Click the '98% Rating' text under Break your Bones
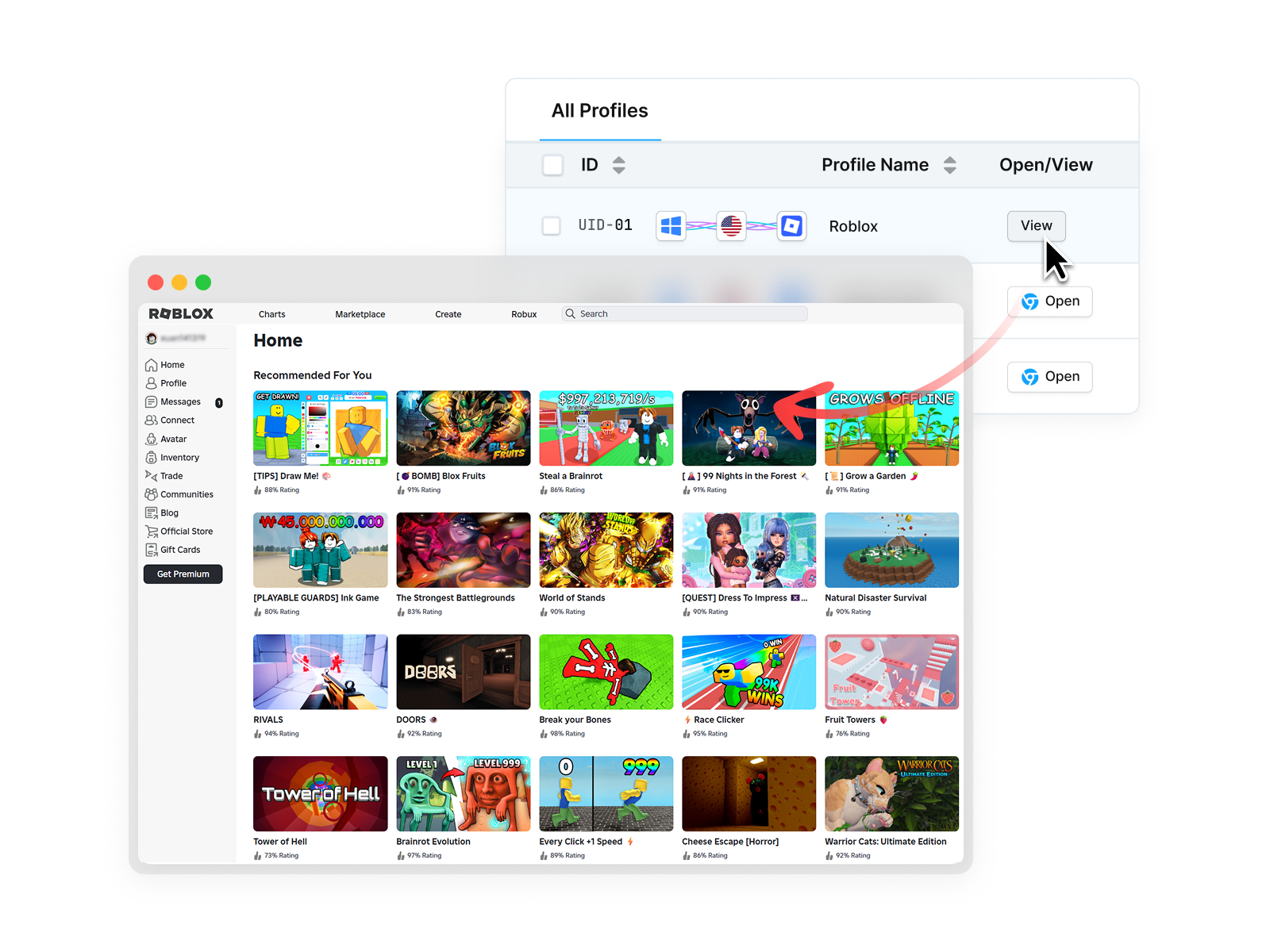Image resolution: width=1270 pixels, height=952 pixels. coord(568,734)
